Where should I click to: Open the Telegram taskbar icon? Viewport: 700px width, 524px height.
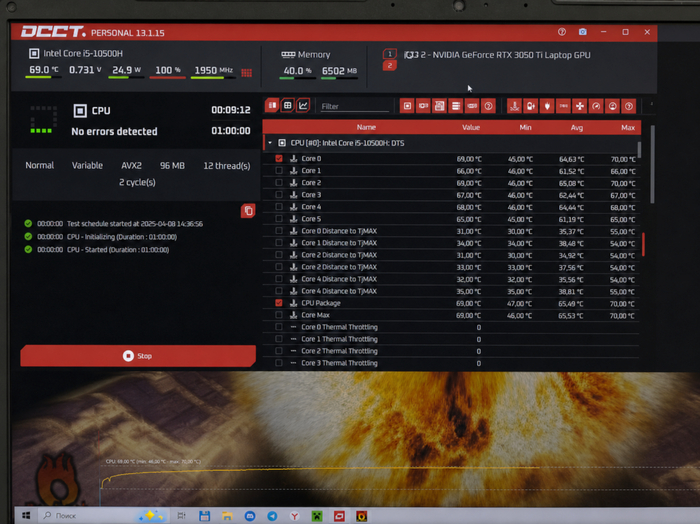pyautogui.click(x=272, y=516)
